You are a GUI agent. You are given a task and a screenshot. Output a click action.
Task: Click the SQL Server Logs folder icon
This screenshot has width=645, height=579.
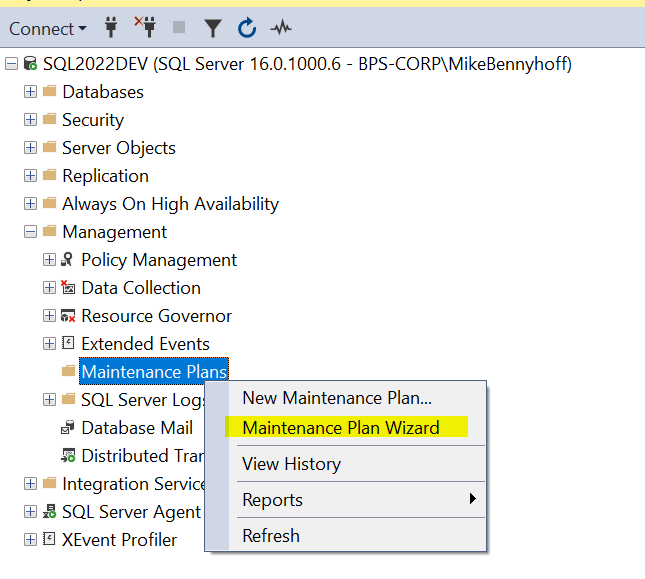coord(68,398)
